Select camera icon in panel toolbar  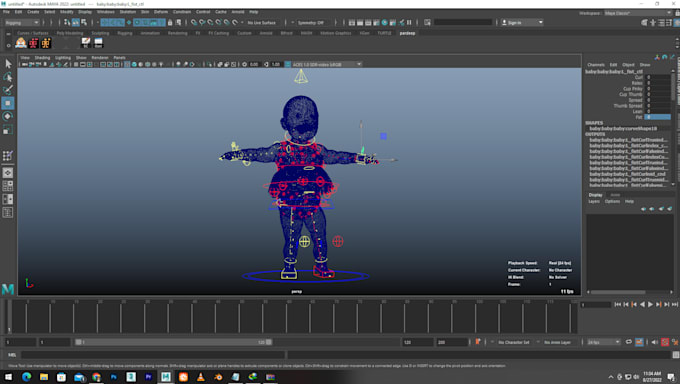25,64
